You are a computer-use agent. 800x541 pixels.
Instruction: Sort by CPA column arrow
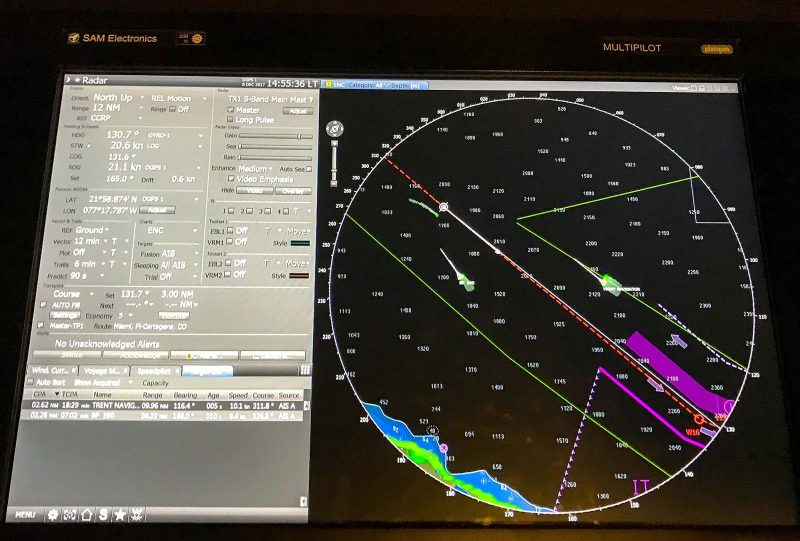[57, 394]
